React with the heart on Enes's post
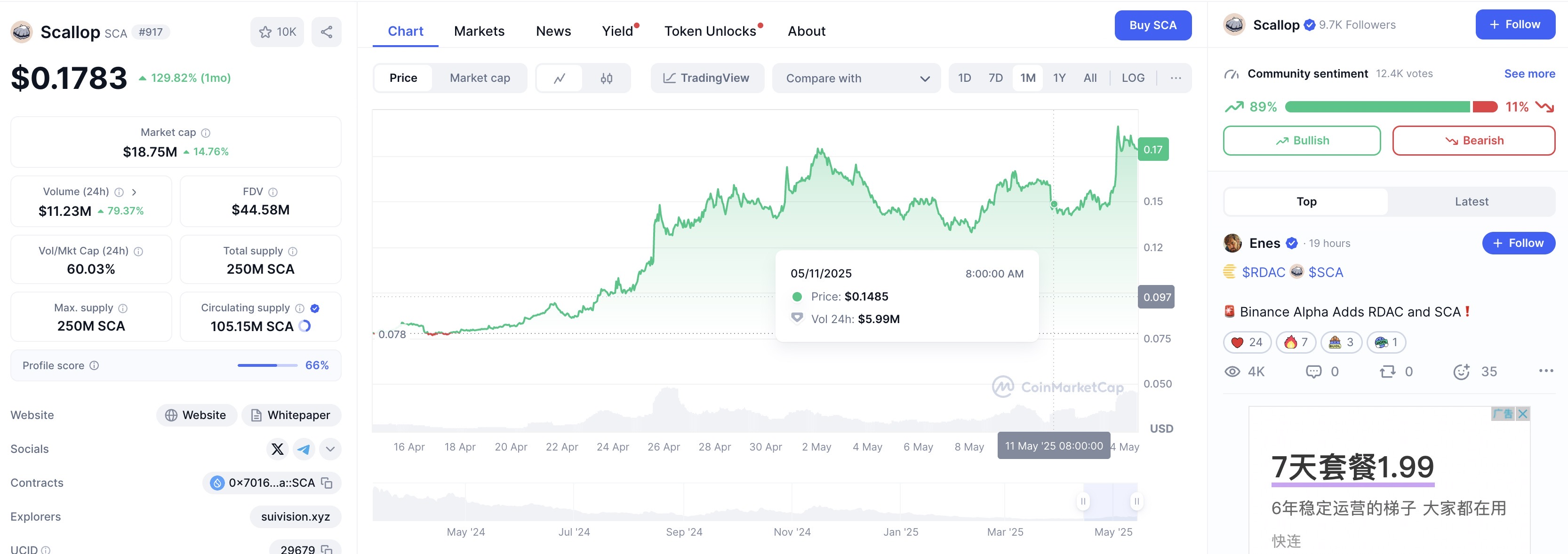 [1247, 342]
